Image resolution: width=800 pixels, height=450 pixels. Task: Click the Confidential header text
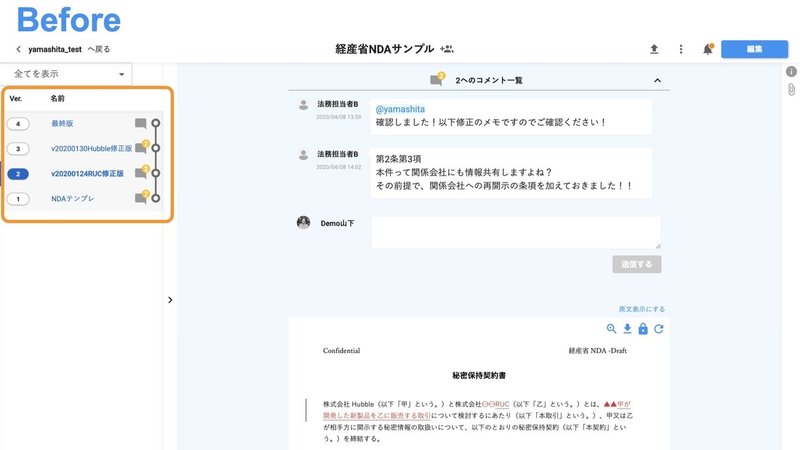click(341, 351)
